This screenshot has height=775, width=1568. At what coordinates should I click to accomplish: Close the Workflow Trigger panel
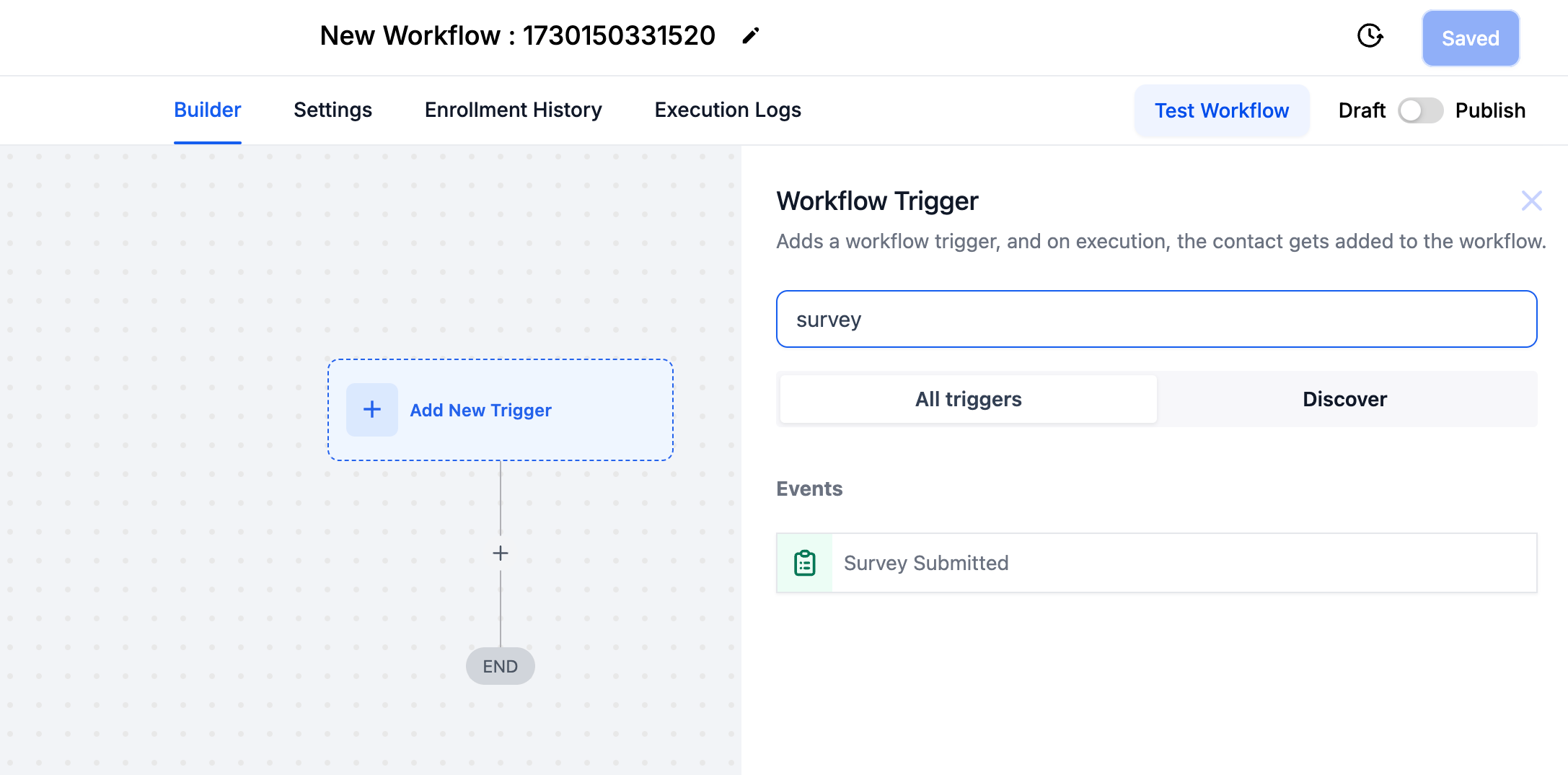click(x=1531, y=201)
